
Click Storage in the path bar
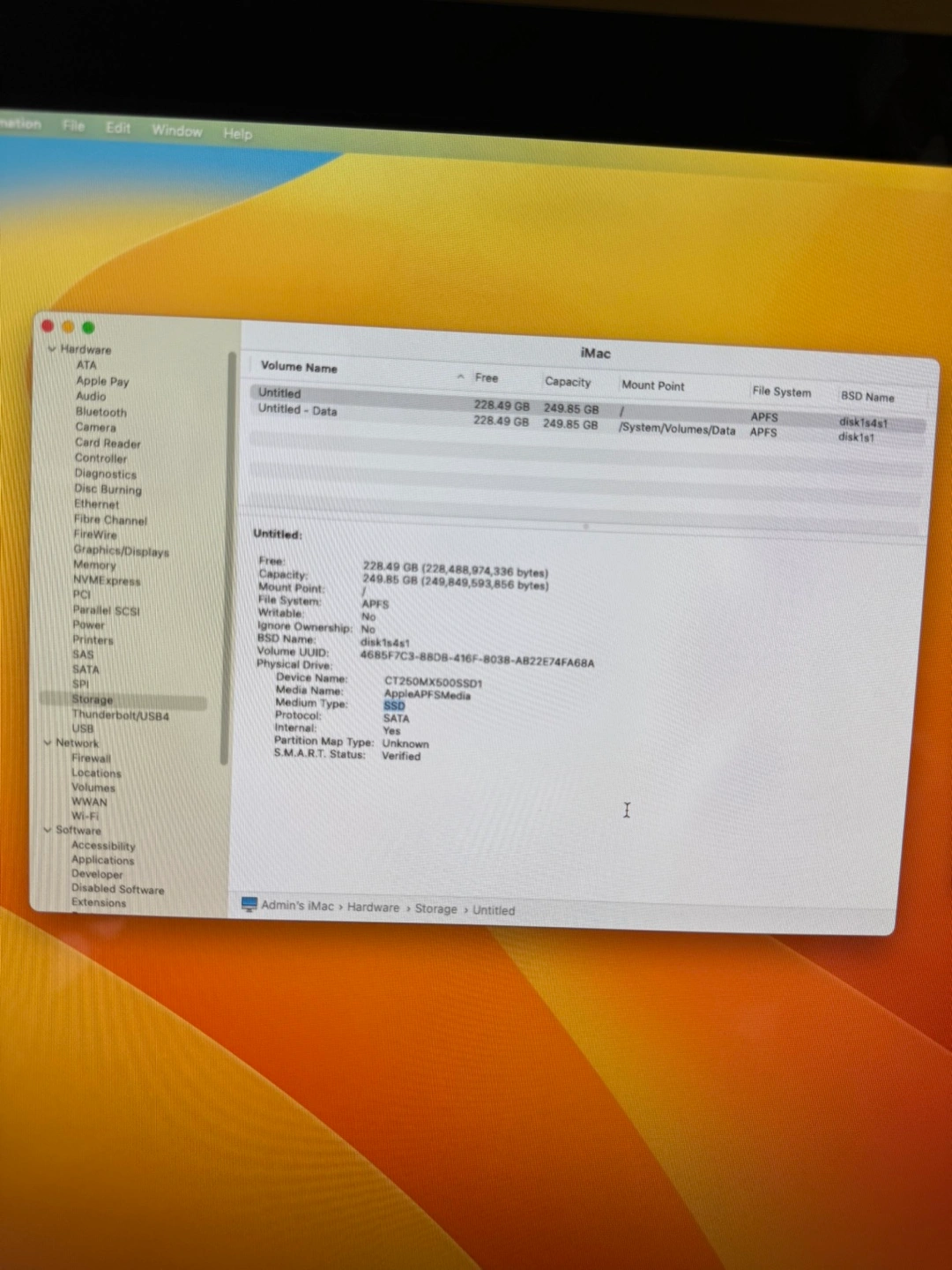tap(436, 908)
